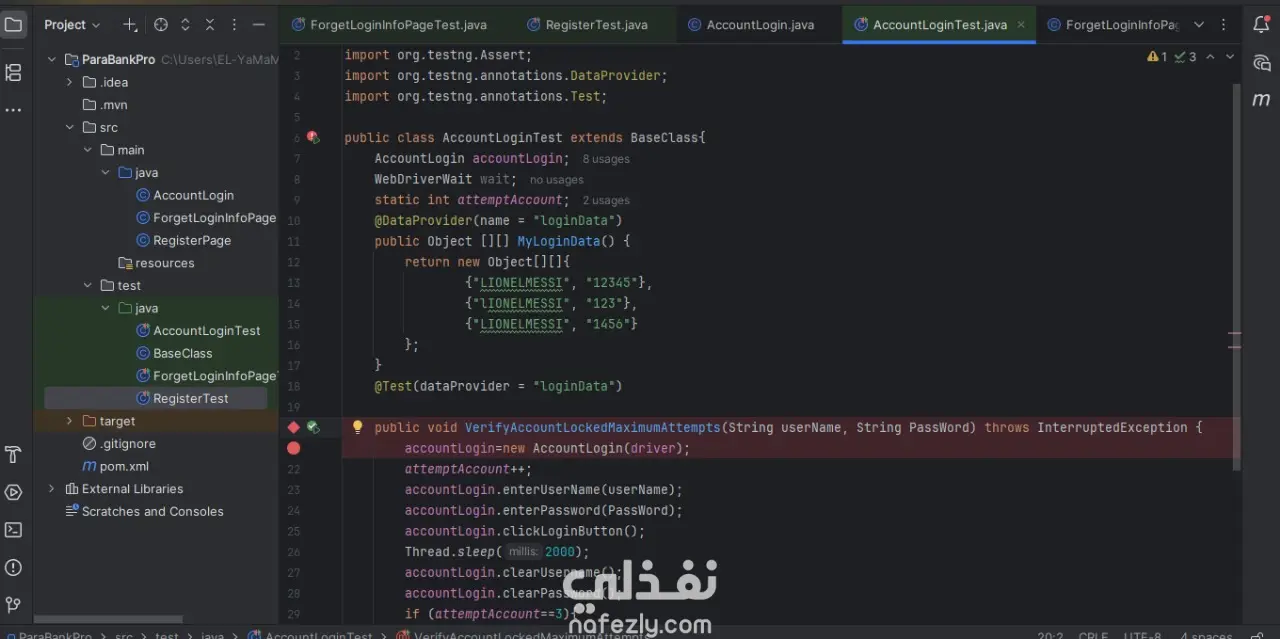This screenshot has width=1280, height=639.
Task: Click the Project panel horizontal scrollbar
Action: coord(108,620)
